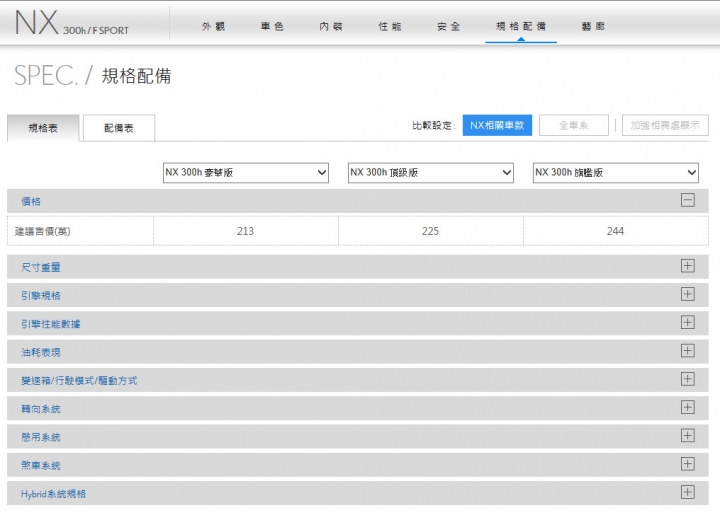Click the 比較設定 label
The width and height of the screenshot is (720, 515).
[x=433, y=125]
